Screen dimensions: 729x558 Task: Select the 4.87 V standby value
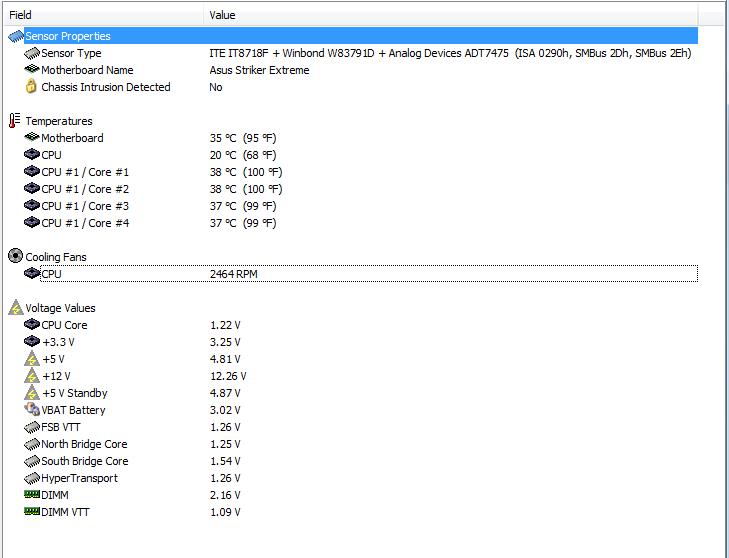coord(225,393)
